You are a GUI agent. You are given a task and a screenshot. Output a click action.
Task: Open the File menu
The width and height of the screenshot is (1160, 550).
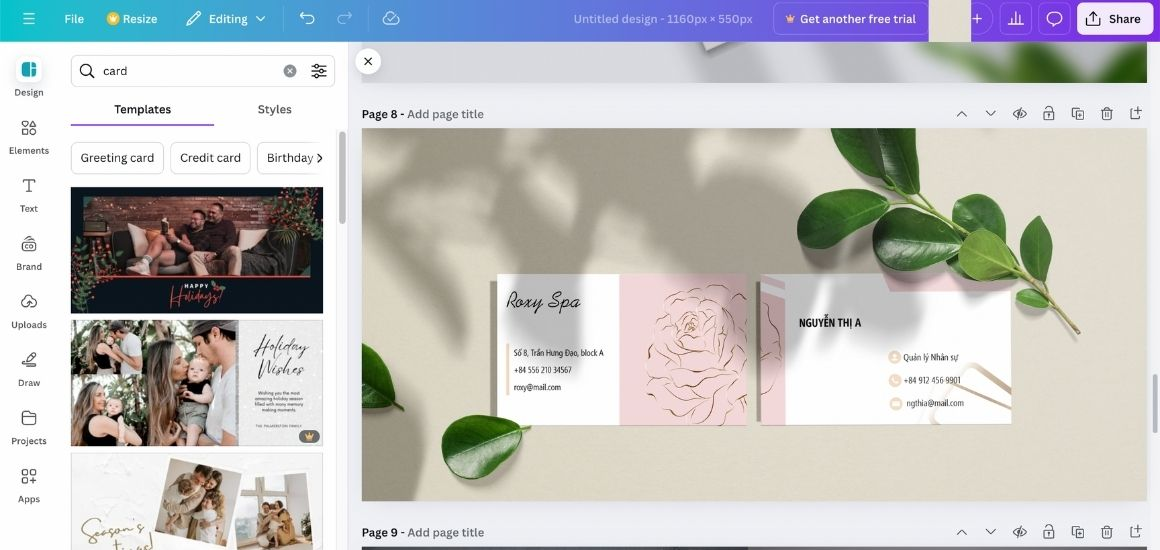pyautogui.click(x=74, y=19)
